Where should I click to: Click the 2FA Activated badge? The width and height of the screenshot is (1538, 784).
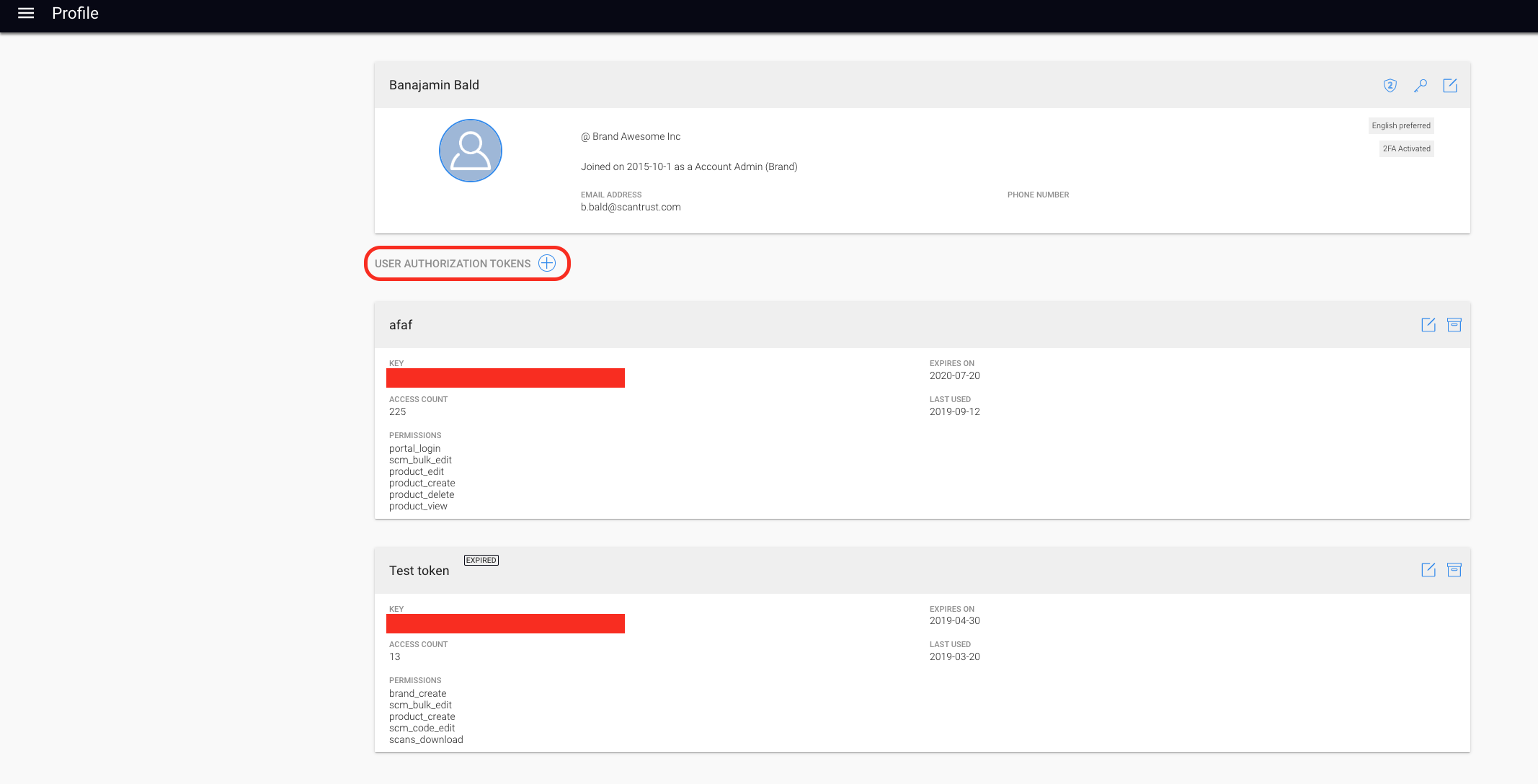pos(1406,148)
